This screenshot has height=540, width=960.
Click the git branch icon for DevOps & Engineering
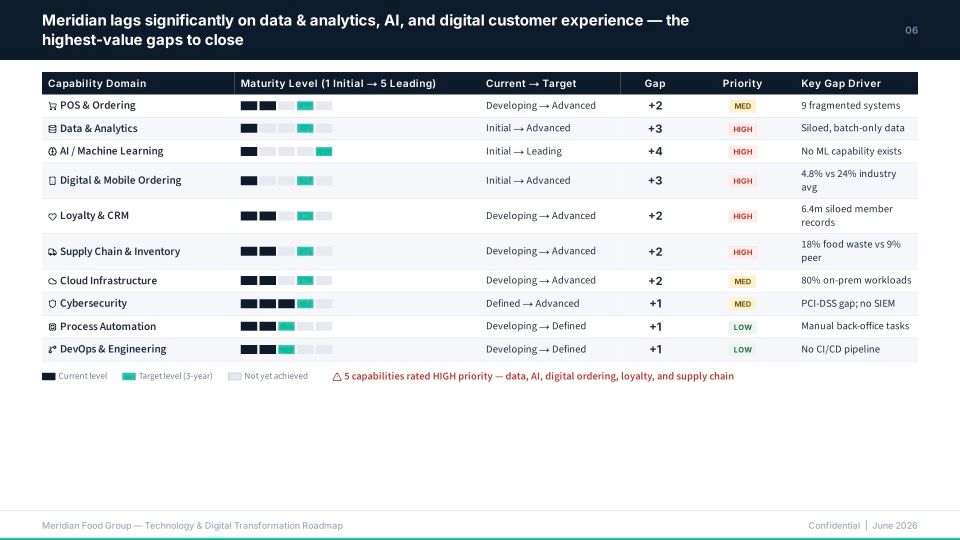pos(52,350)
